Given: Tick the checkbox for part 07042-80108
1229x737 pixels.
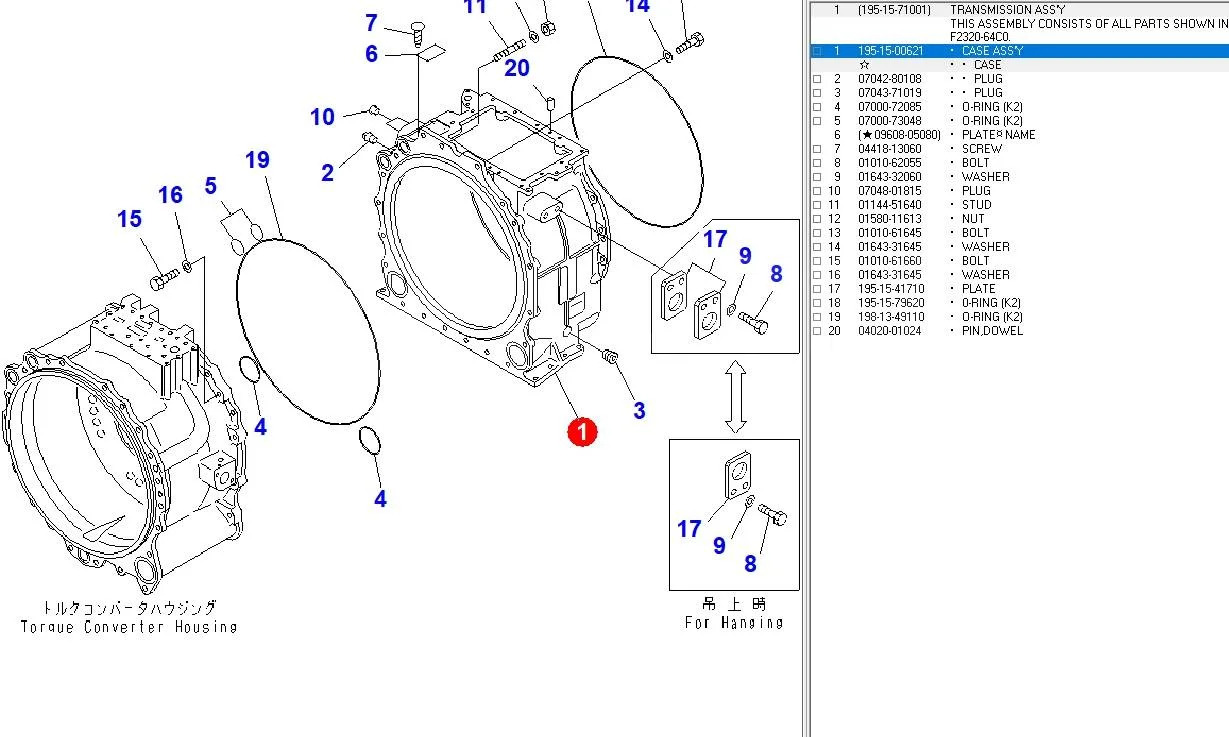Looking at the screenshot, I should (x=817, y=79).
